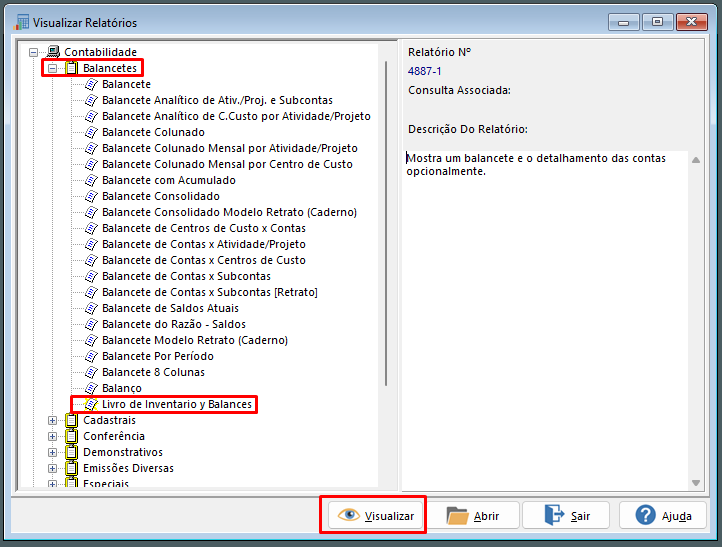This screenshot has height=547, width=722.
Task: Select the Contabilidade root label
Action: point(100,52)
